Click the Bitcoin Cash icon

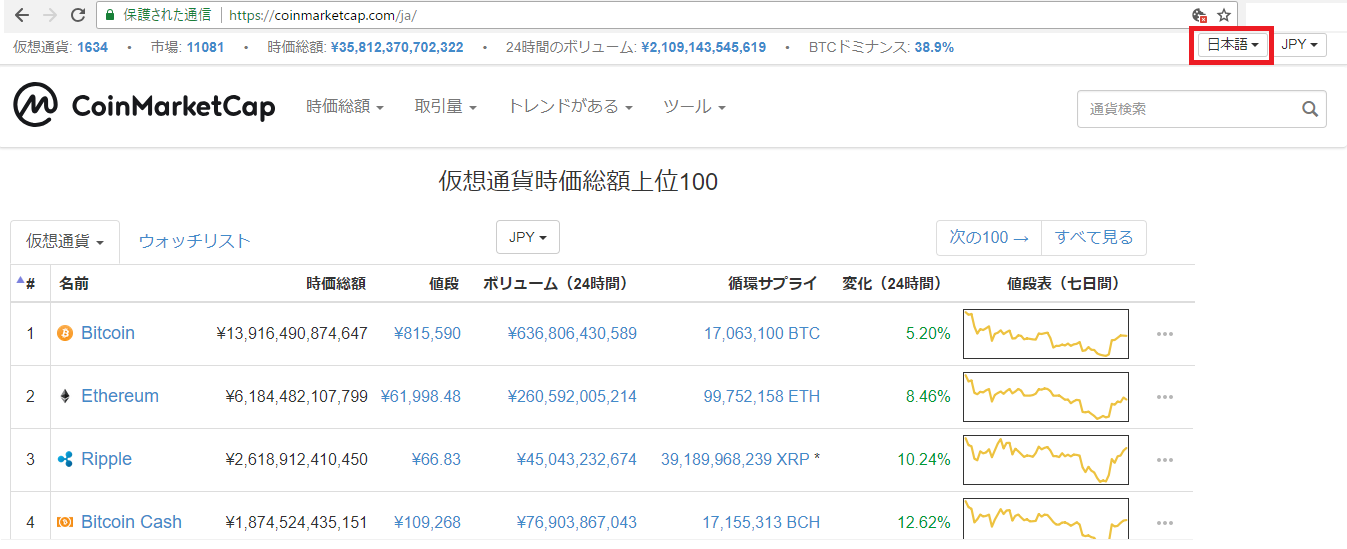[x=65, y=522]
